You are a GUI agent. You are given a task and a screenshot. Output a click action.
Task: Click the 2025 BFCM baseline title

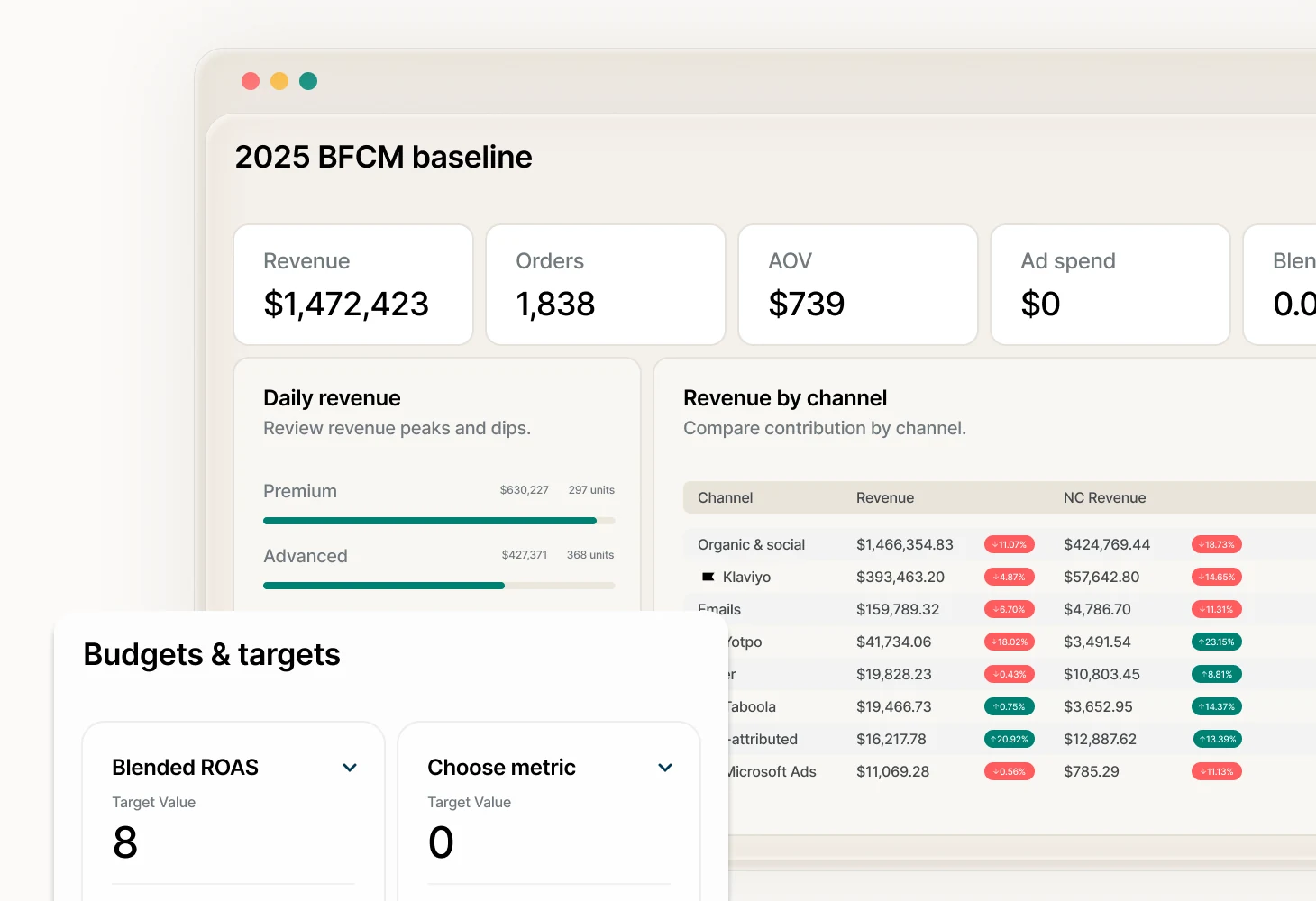(383, 157)
